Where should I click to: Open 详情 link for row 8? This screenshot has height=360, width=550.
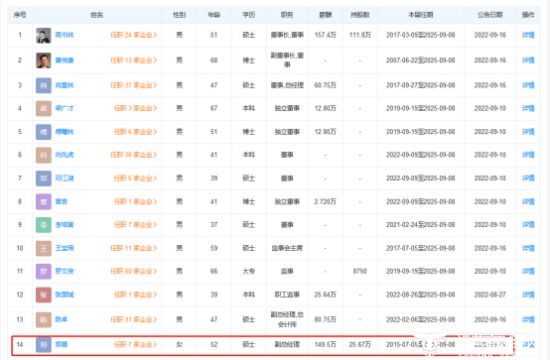(528, 201)
